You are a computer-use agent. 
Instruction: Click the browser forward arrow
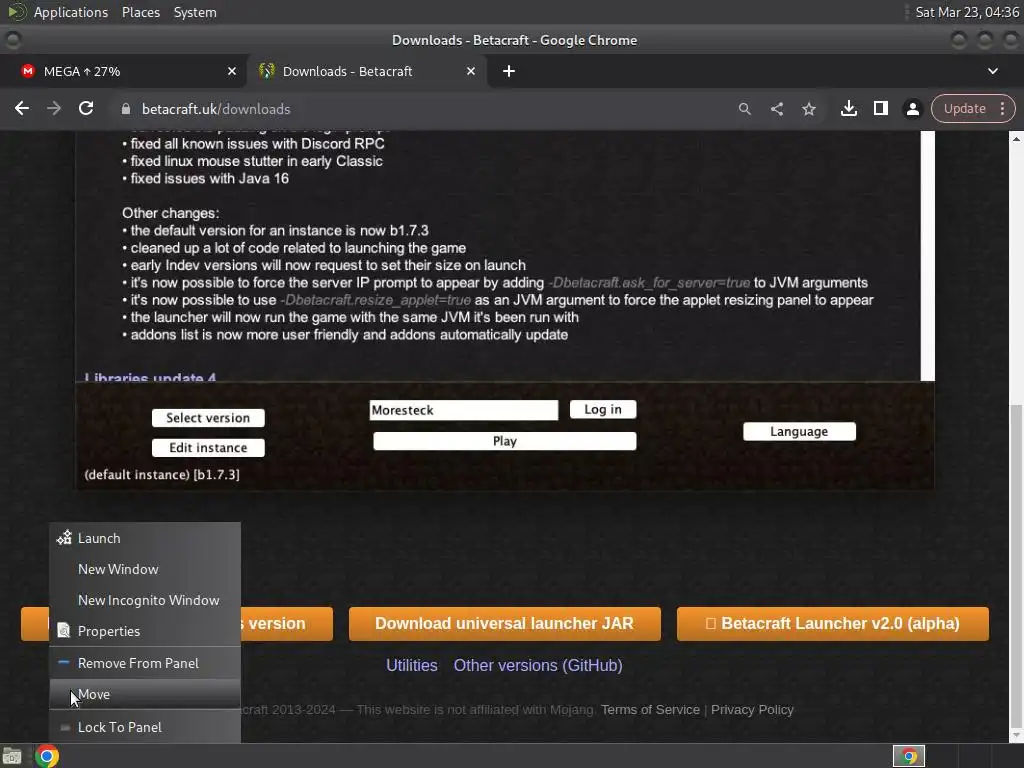[54, 108]
